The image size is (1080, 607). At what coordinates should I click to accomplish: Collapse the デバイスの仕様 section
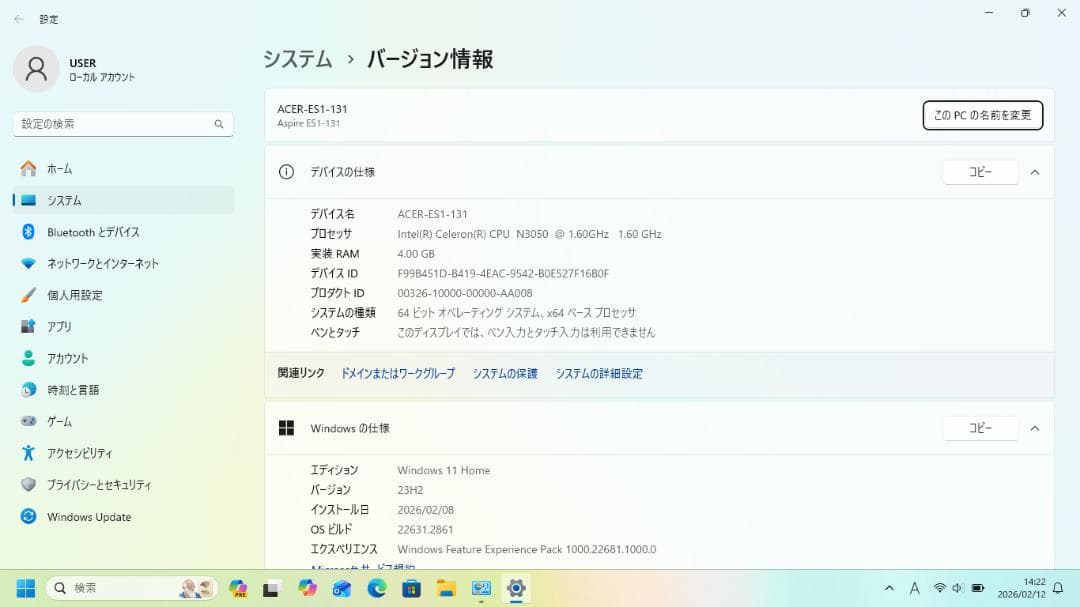pyautogui.click(x=1035, y=172)
